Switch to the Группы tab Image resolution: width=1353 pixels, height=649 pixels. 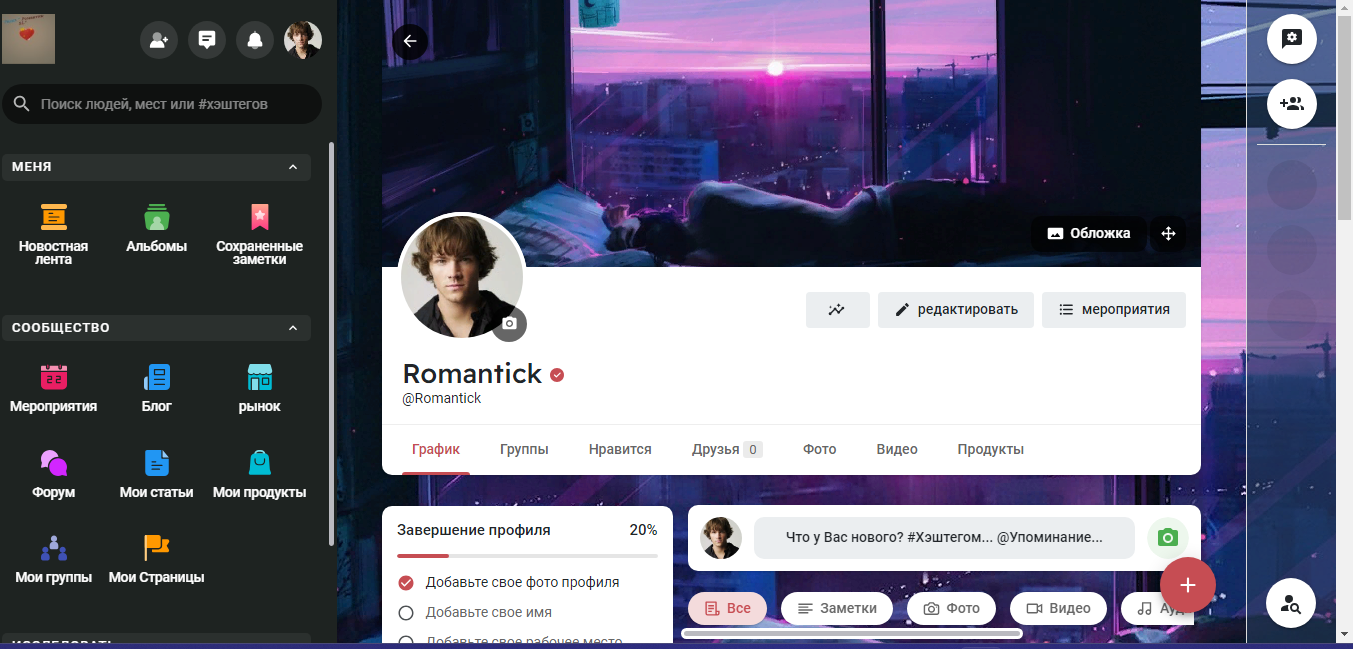pos(524,450)
